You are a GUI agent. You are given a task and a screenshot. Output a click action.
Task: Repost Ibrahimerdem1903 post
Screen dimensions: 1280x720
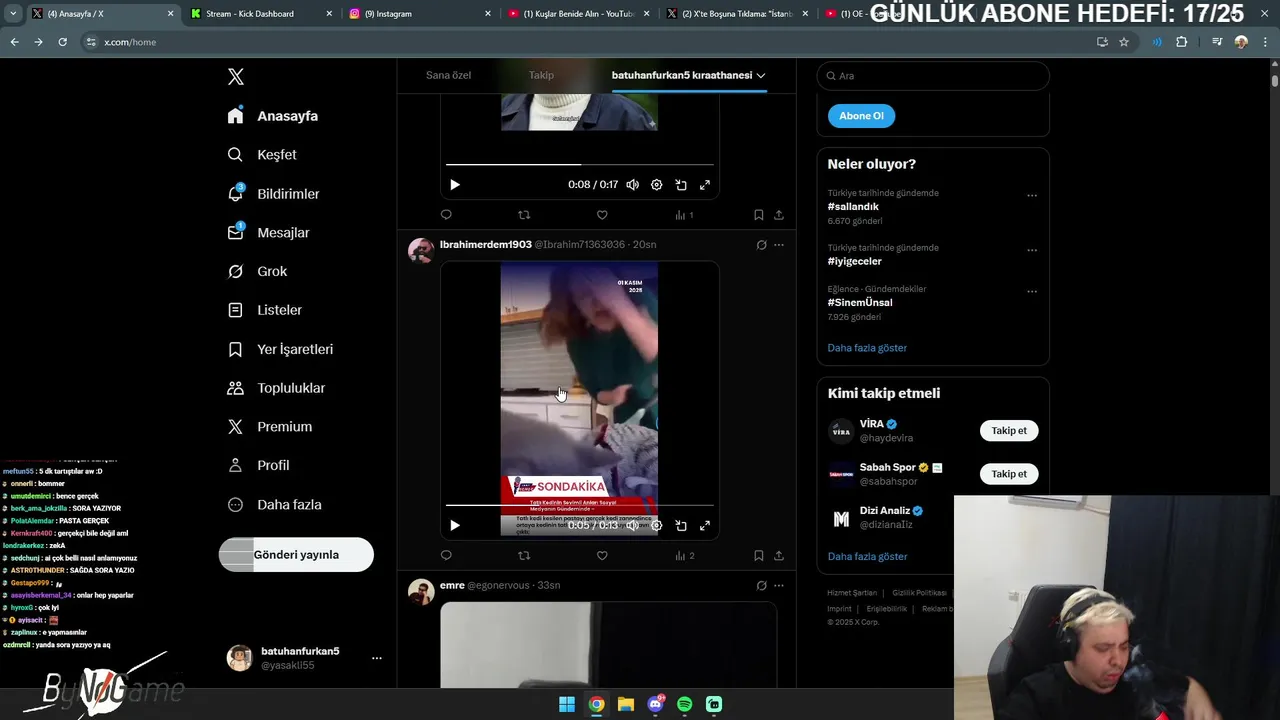click(524, 555)
